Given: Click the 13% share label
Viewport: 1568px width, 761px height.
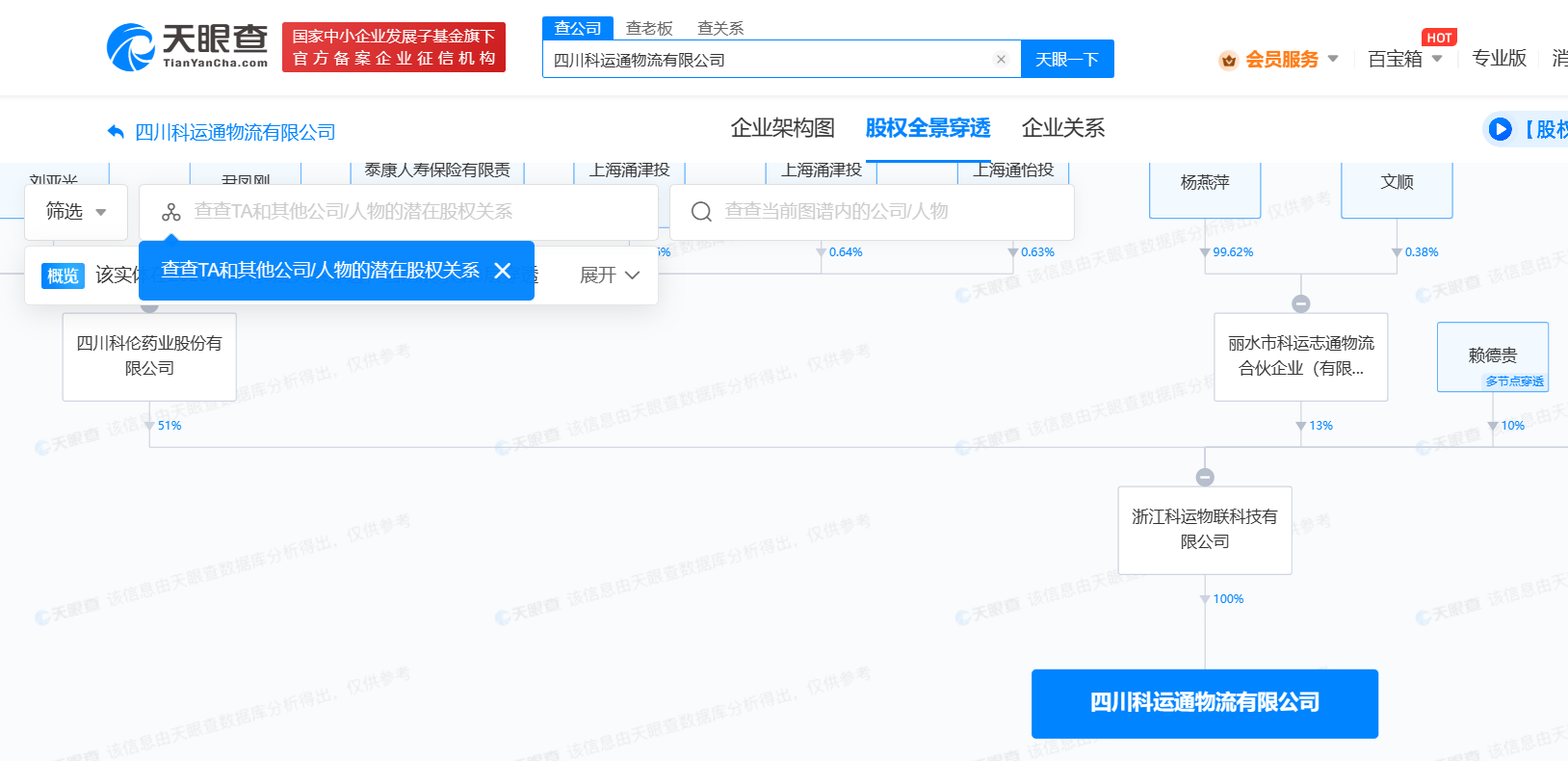Looking at the screenshot, I should 1320,426.
